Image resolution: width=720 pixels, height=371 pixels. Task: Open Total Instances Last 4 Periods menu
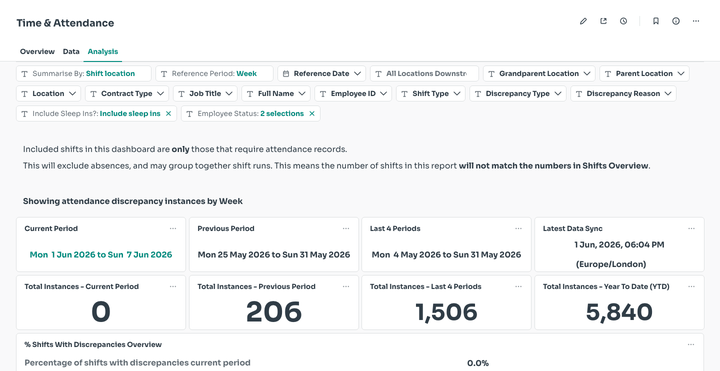518,287
